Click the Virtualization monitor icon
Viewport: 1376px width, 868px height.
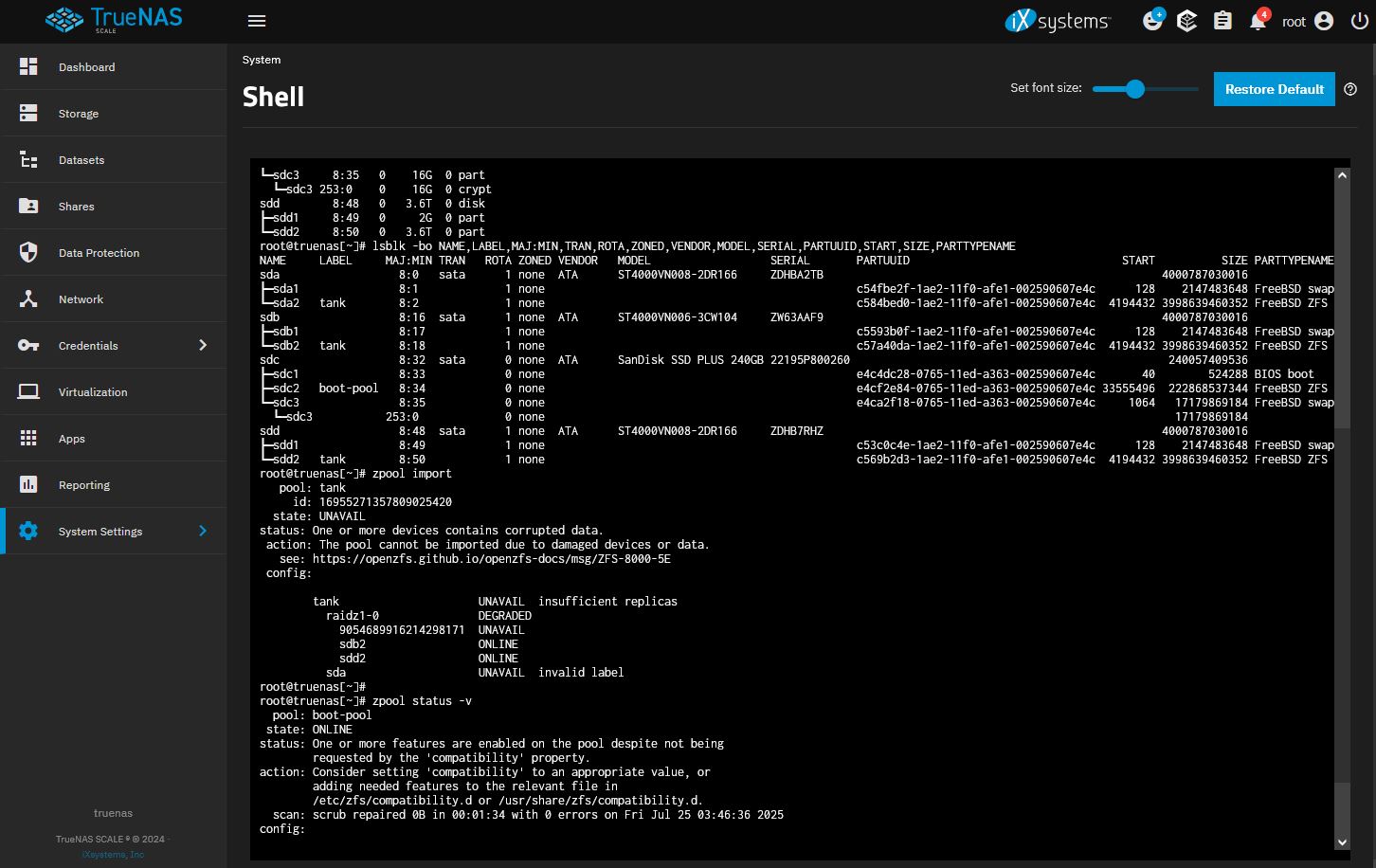[28, 392]
